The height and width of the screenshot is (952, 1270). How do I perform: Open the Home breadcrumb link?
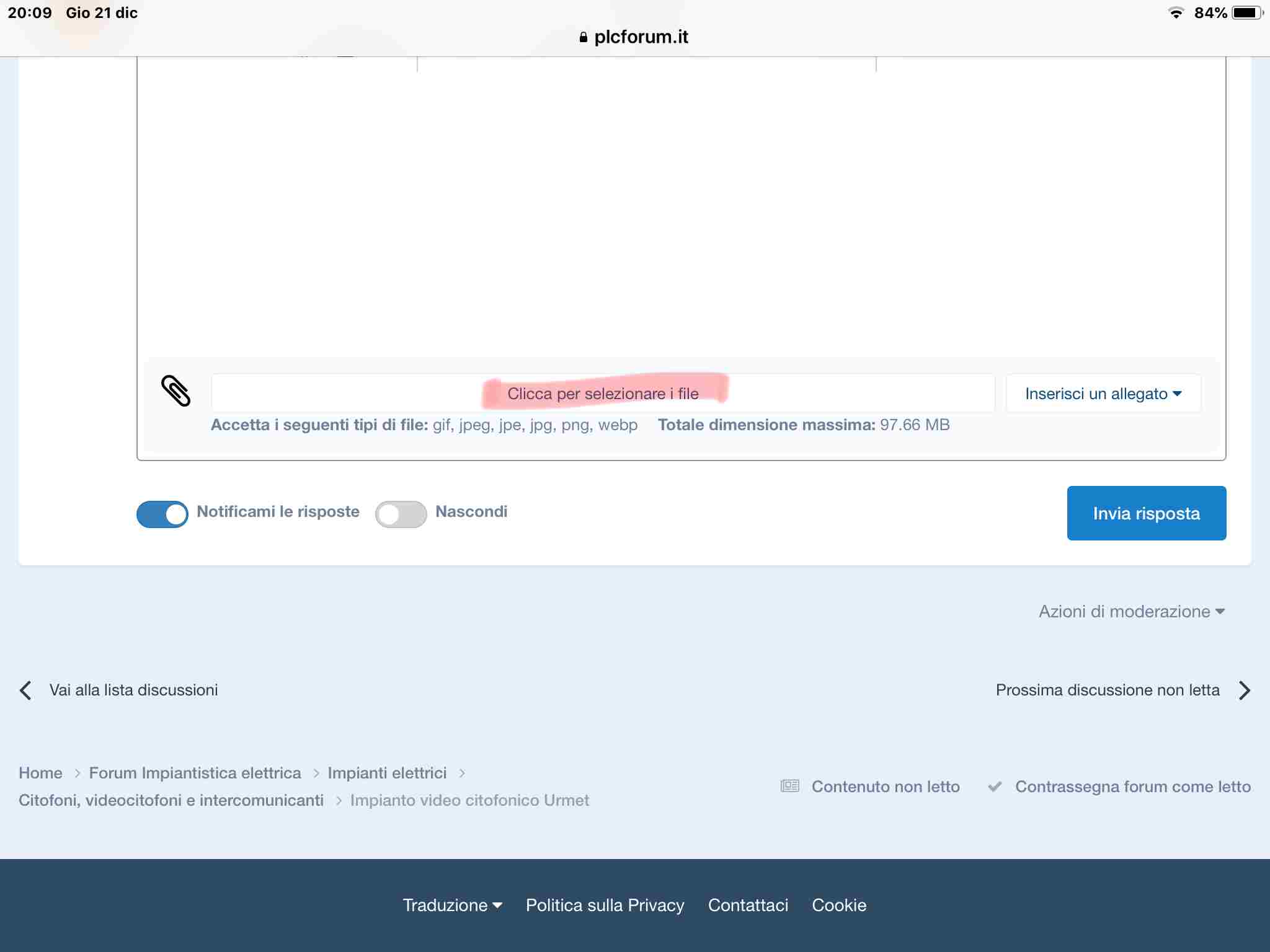(x=40, y=773)
